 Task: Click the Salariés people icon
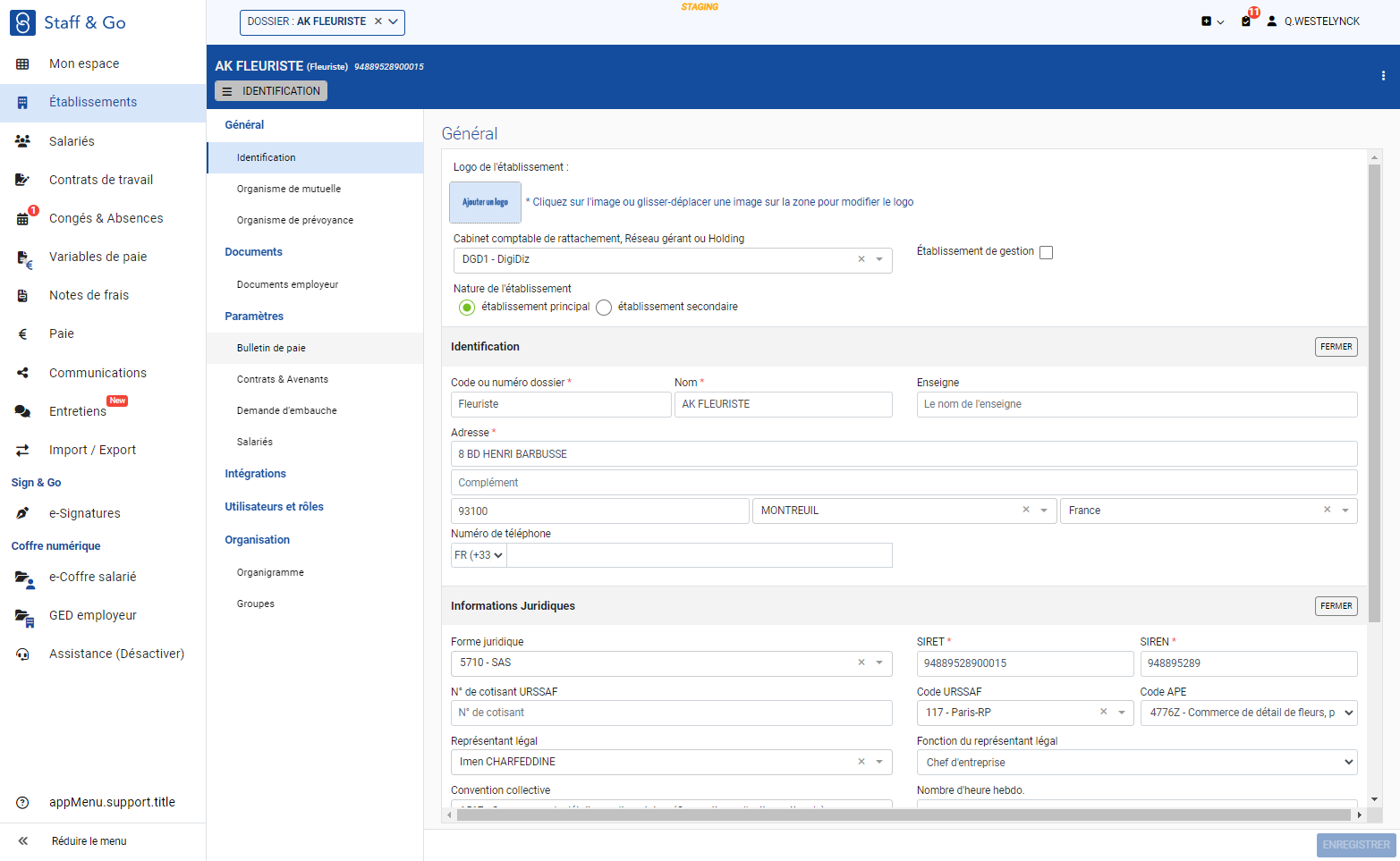coord(22,141)
